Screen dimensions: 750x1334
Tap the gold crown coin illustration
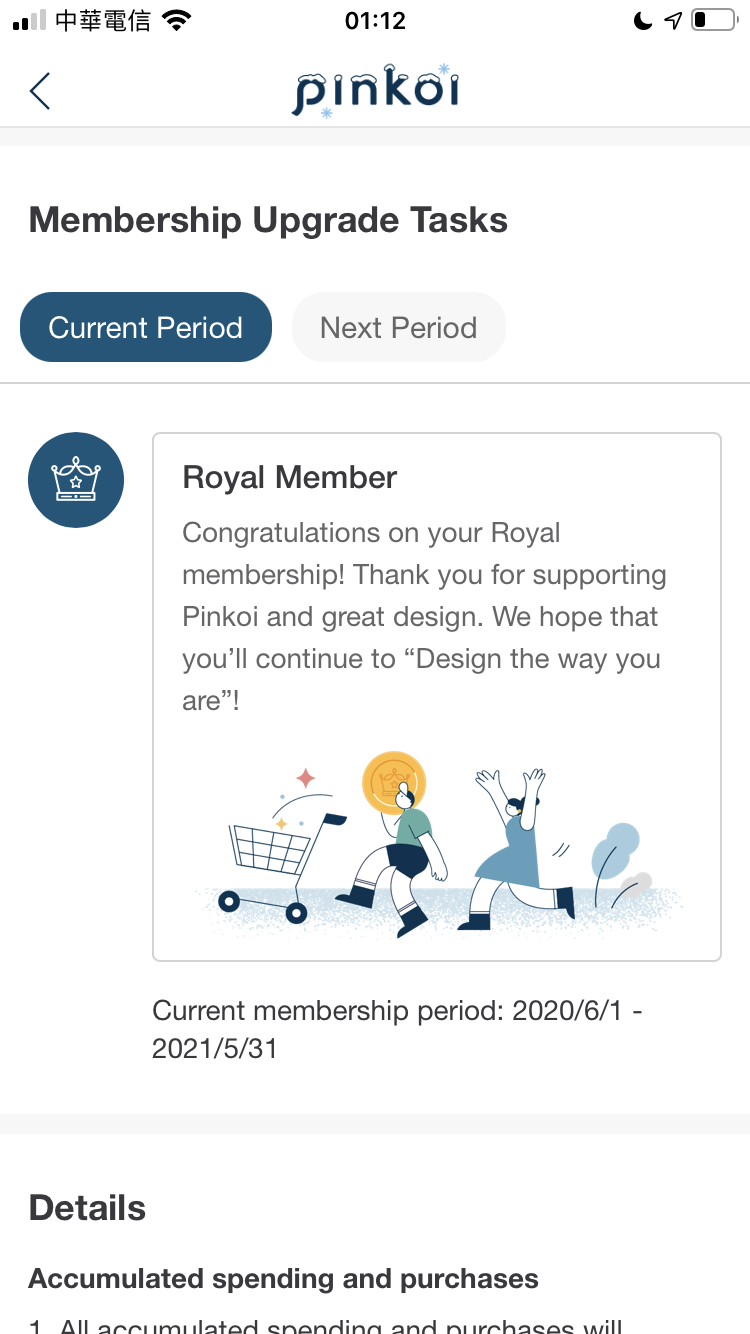(393, 783)
